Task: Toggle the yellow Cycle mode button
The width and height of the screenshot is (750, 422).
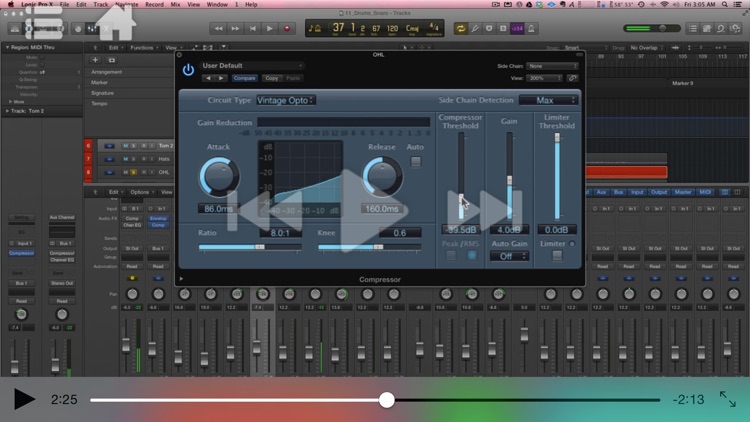Action: point(461,29)
